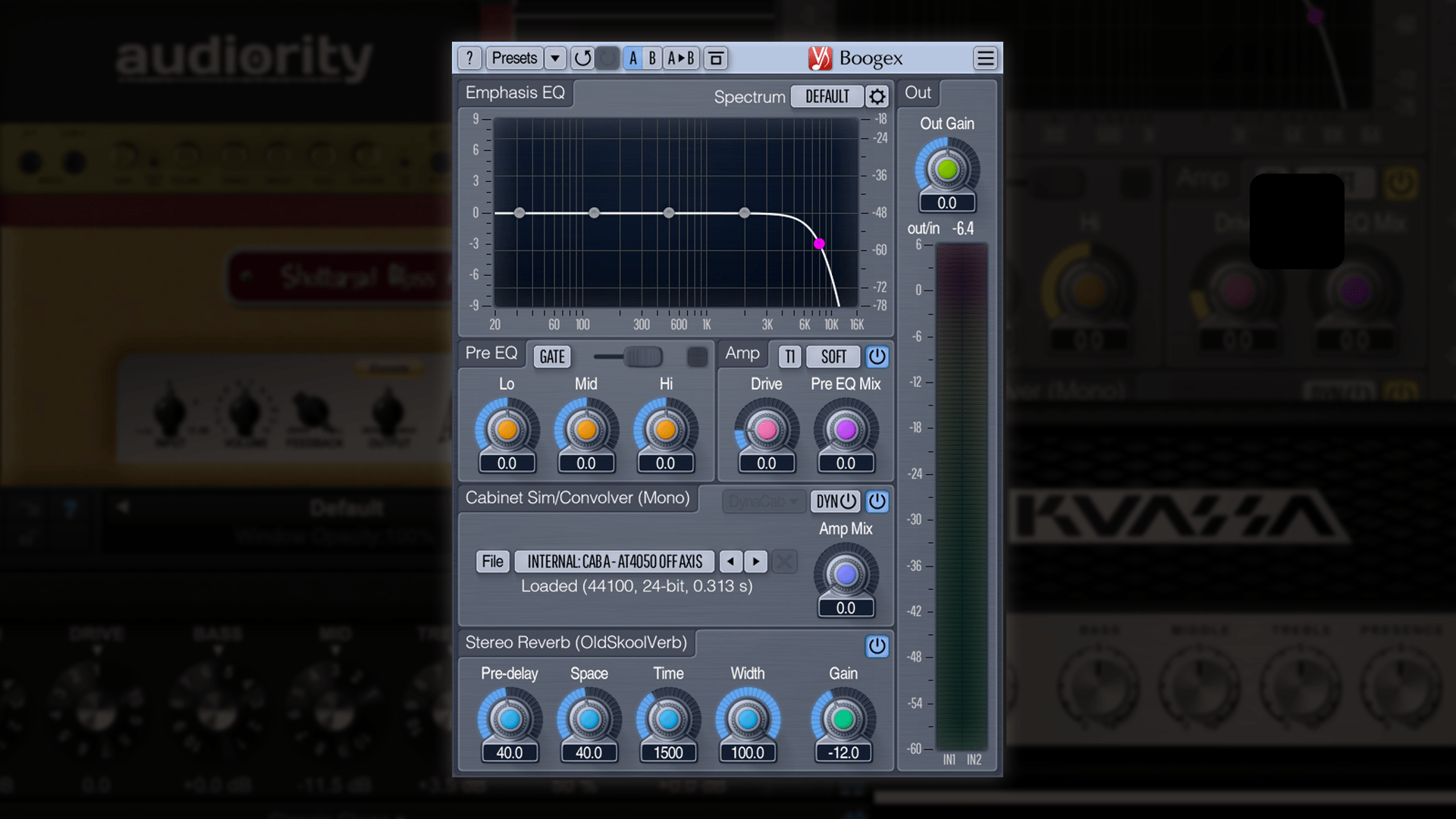Viewport: 1456px width, 819px height.
Task: Click the Reverb Gain value field
Action: tap(844, 752)
